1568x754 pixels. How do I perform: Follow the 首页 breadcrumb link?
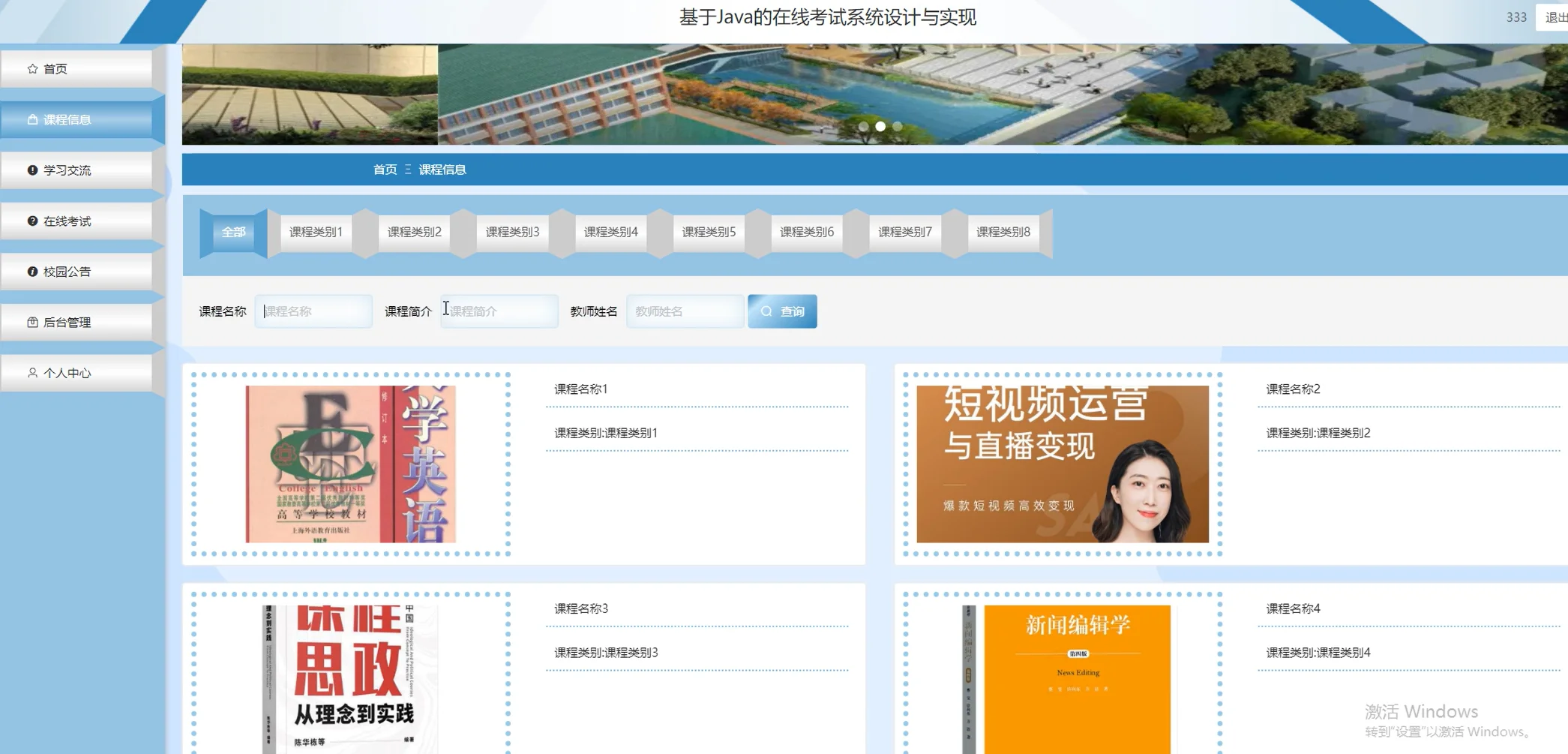point(385,170)
